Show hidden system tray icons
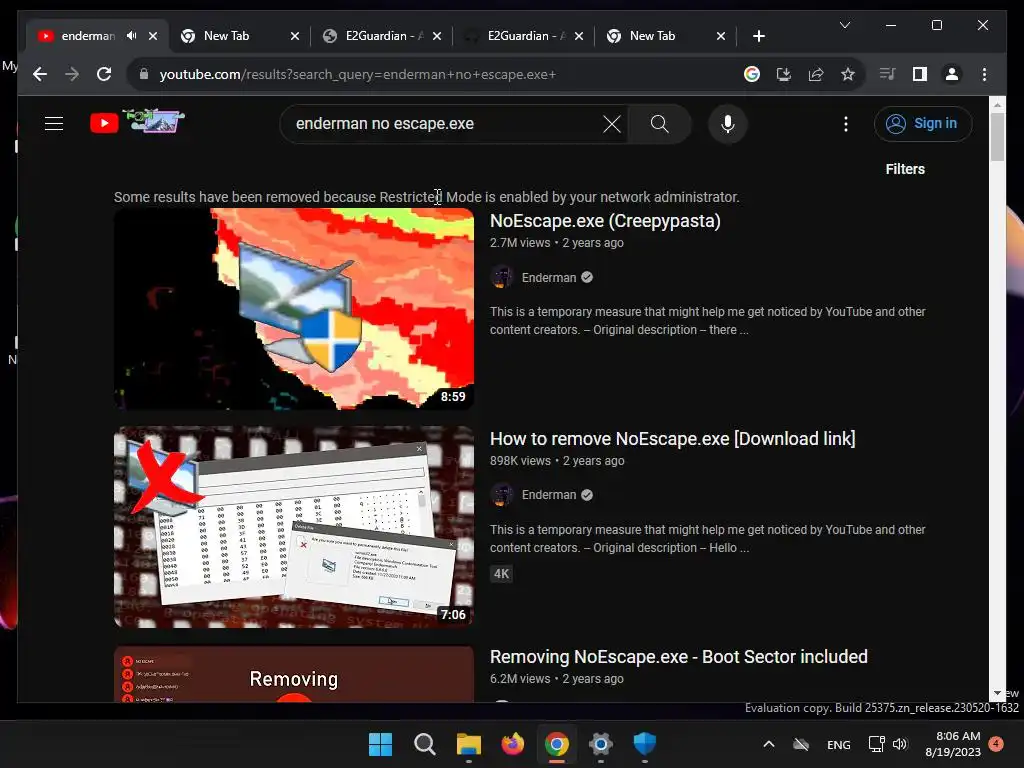1024x768 pixels. (x=769, y=744)
